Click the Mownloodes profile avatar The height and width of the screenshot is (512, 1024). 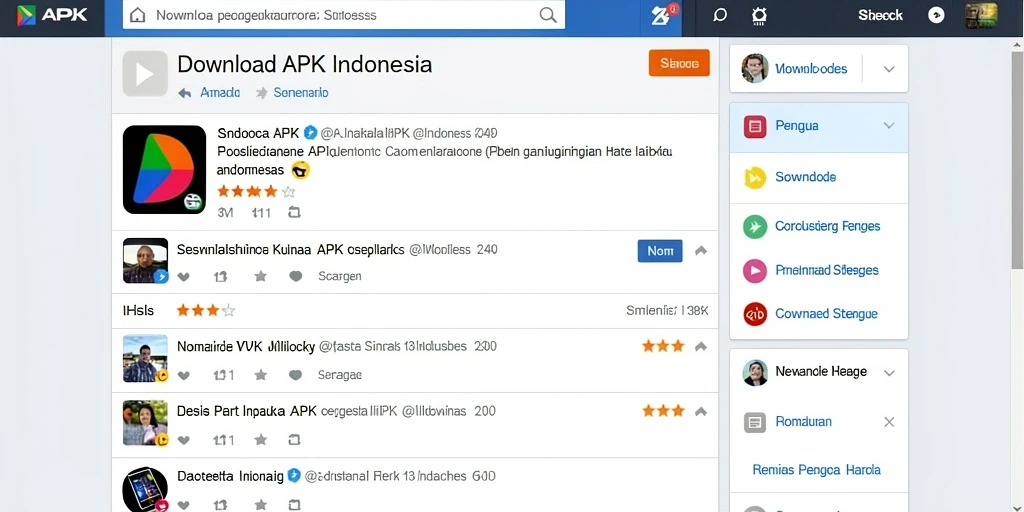[x=755, y=68]
